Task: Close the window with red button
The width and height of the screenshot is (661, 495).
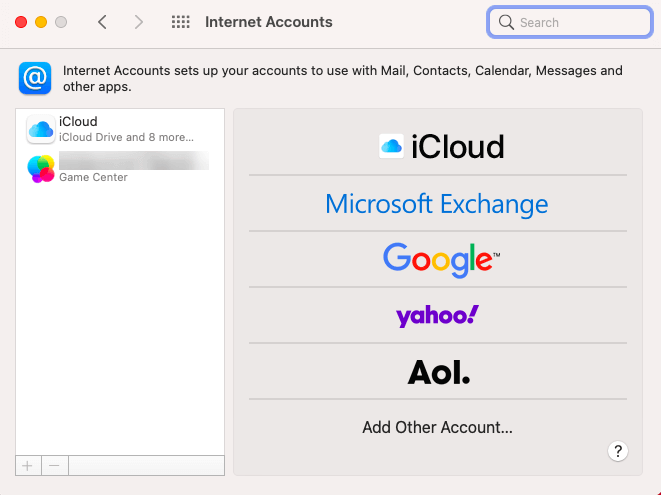Action: 21,22
